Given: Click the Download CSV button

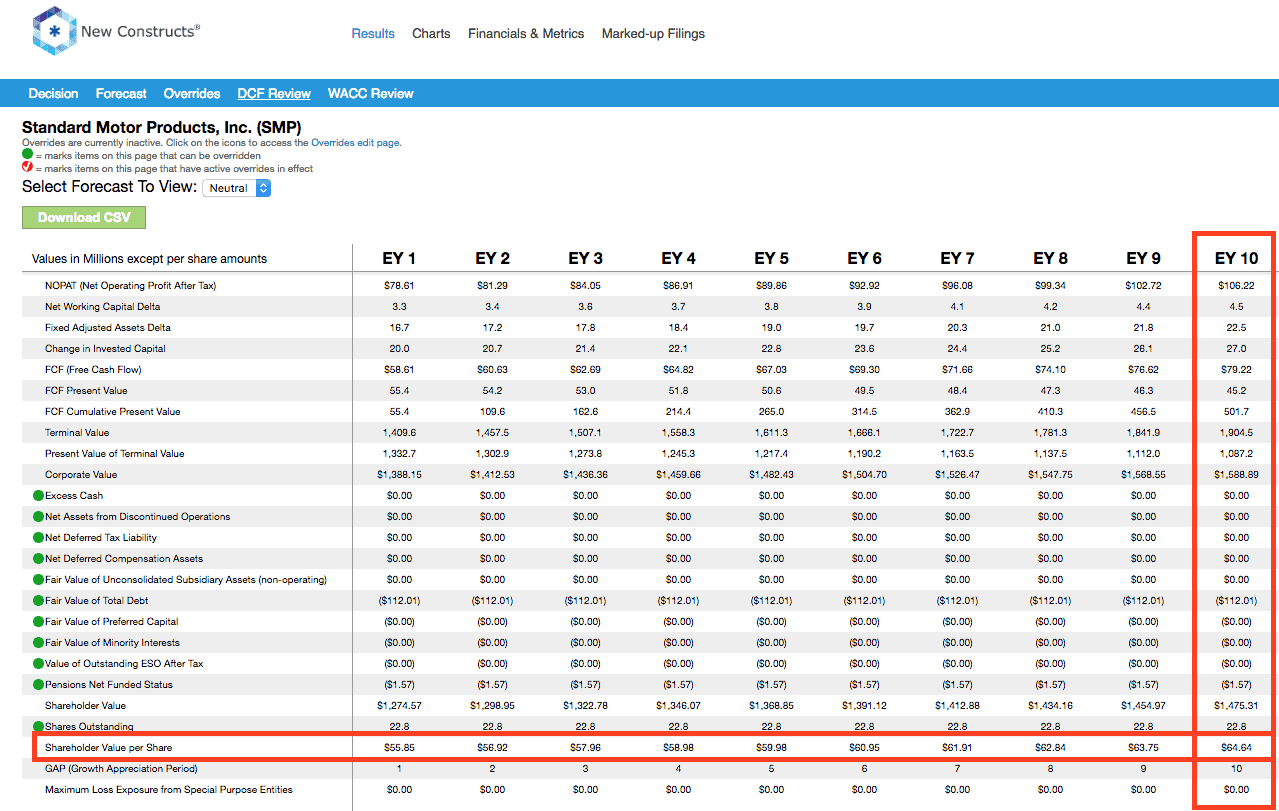Looking at the screenshot, I should pos(84,217).
